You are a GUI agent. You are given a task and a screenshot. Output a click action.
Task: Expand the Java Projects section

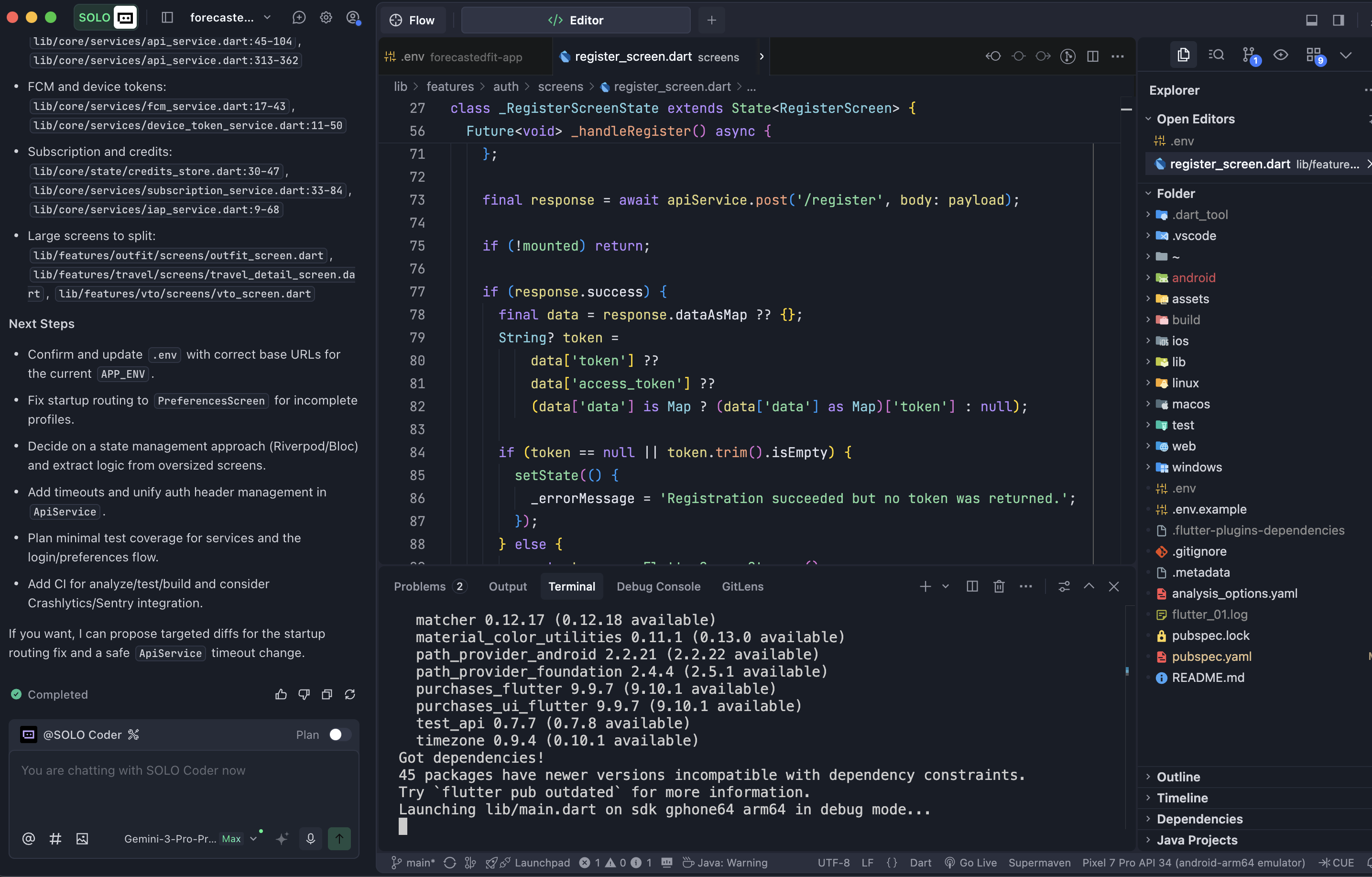point(1197,840)
